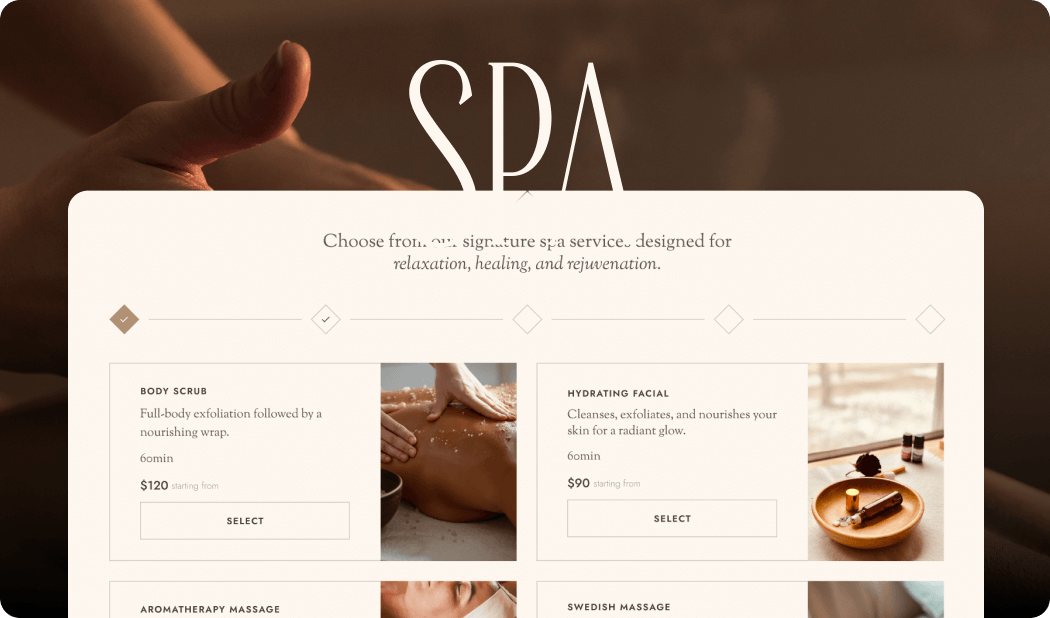Open the AROMATHERAPY MASSAGE card title
The height and width of the screenshot is (618, 1050).
[x=210, y=609]
